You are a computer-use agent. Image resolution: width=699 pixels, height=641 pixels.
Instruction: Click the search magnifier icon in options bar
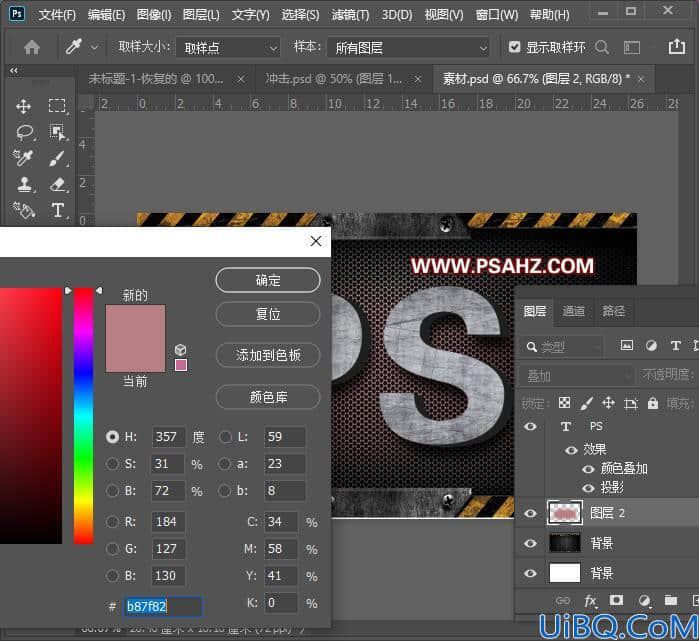click(x=601, y=47)
